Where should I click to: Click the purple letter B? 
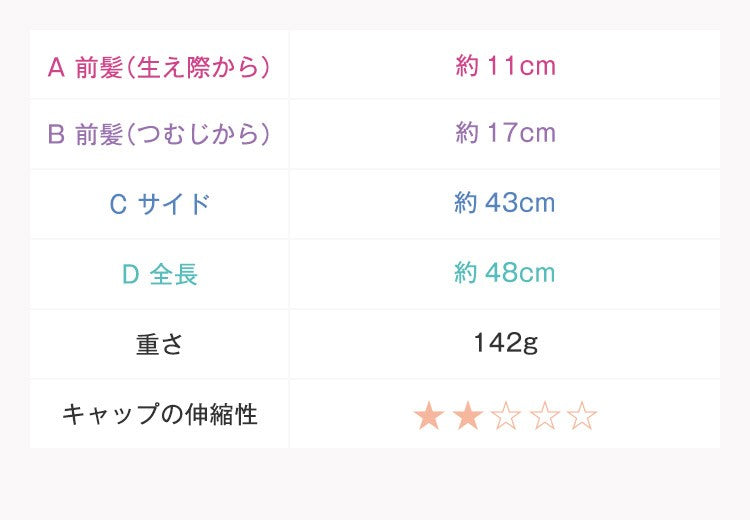(56, 134)
